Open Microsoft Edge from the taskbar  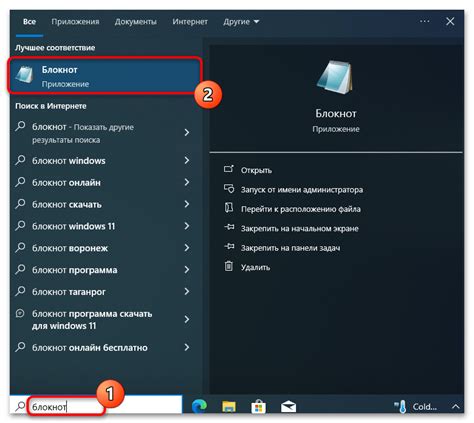tap(199, 406)
